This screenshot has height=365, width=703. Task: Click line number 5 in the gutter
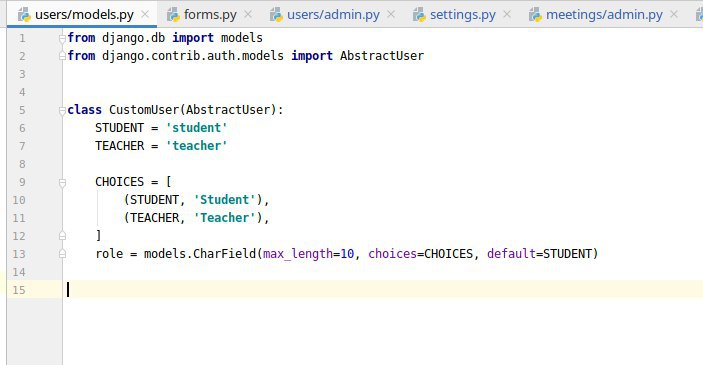coord(22,110)
